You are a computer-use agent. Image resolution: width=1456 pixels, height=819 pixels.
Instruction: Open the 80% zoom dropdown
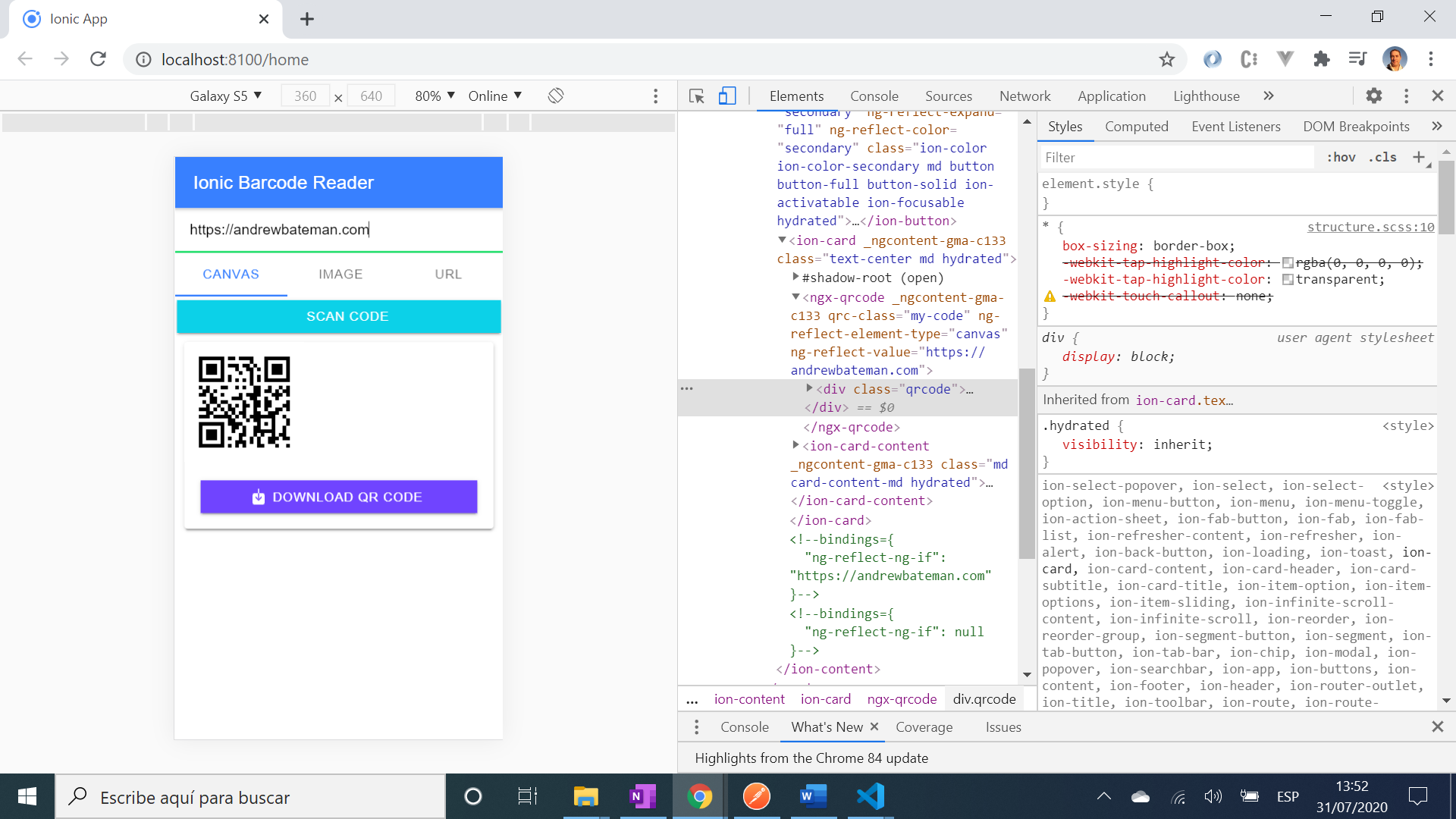435,96
